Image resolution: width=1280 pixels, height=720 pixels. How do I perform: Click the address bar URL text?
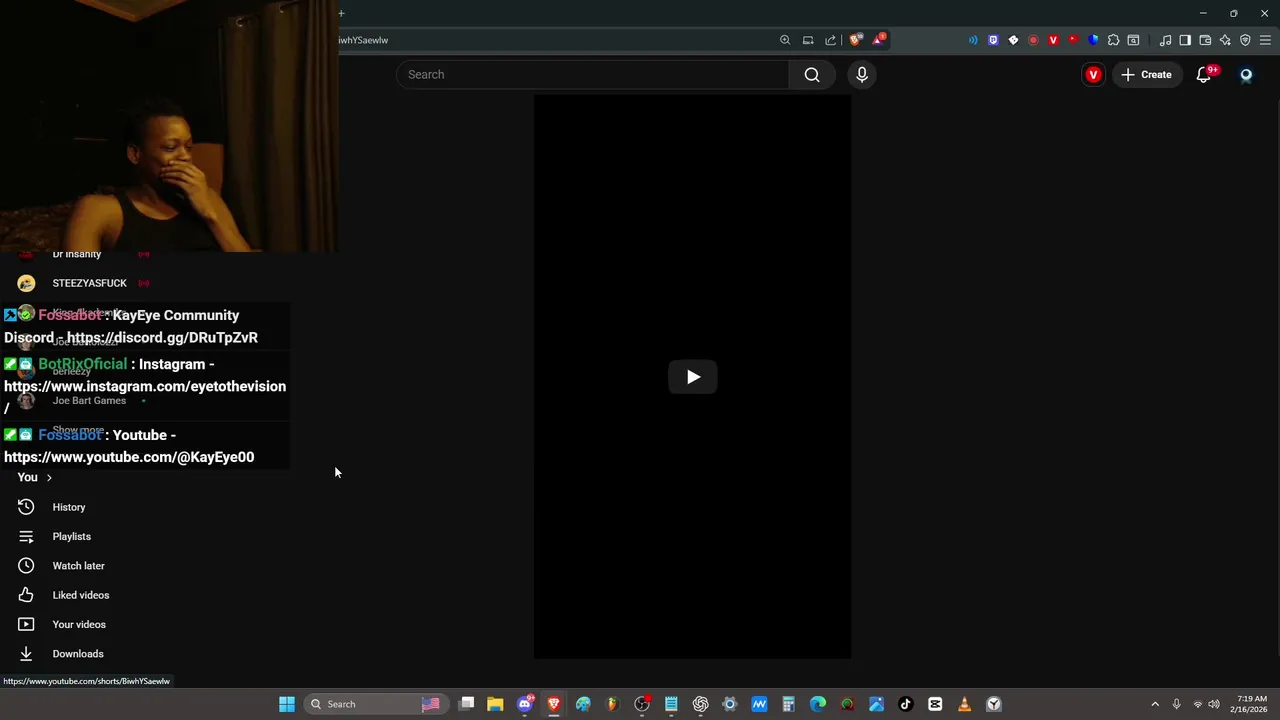(x=363, y=40)
